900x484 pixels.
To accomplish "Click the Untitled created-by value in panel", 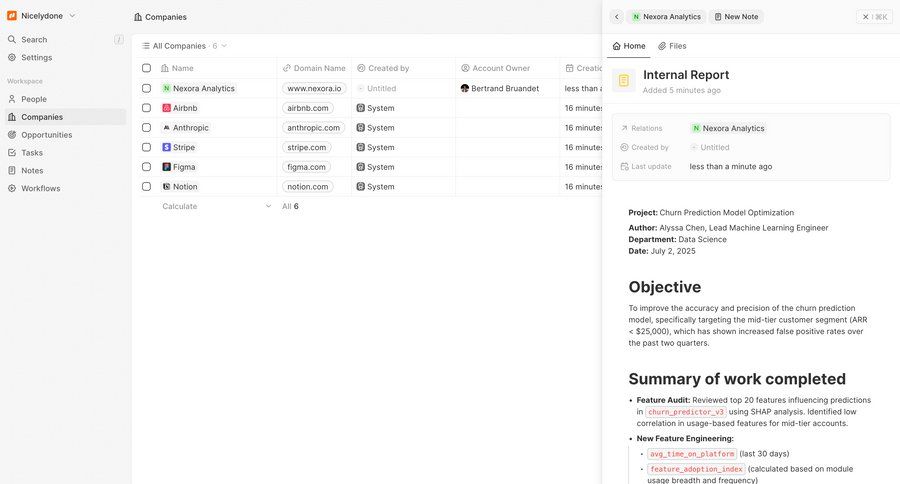I will pos(709,148).
